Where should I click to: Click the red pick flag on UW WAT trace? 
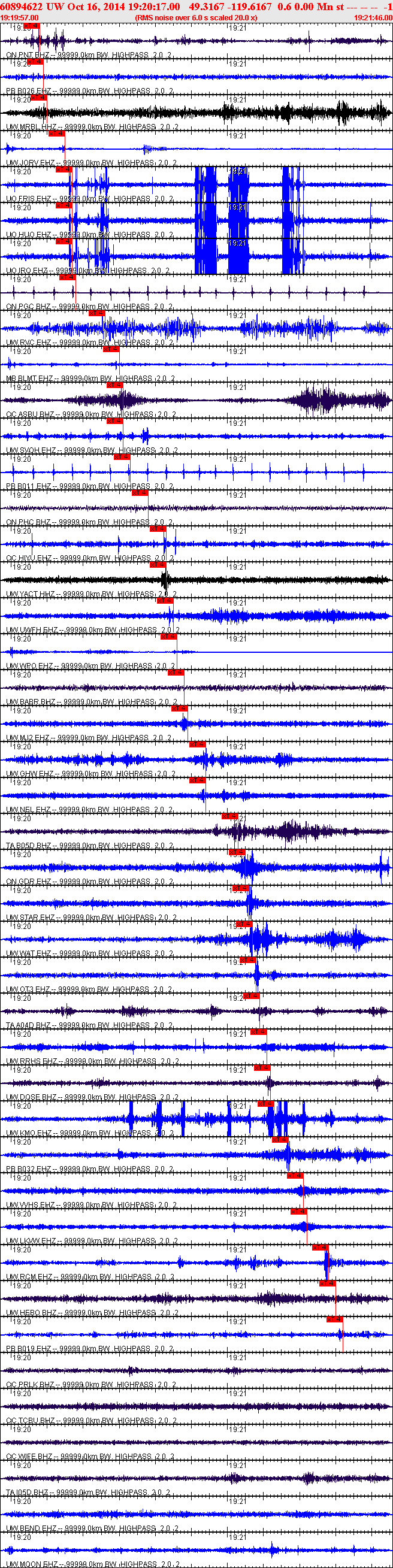tap(244, 924)
